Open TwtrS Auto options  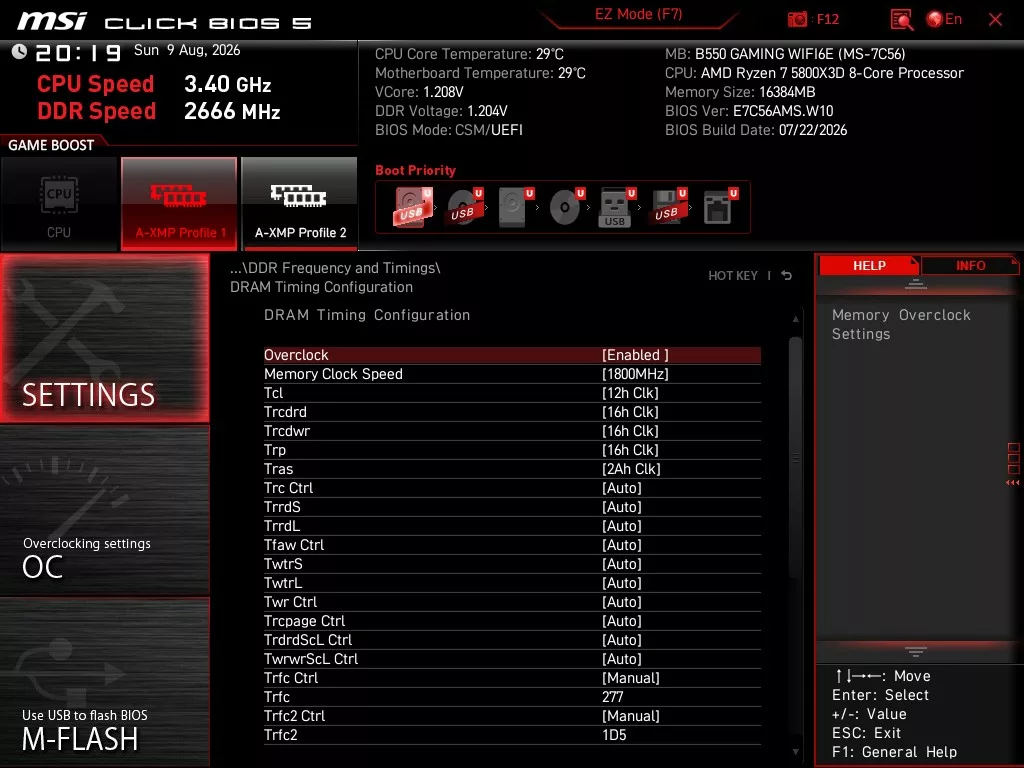[512, 564]
